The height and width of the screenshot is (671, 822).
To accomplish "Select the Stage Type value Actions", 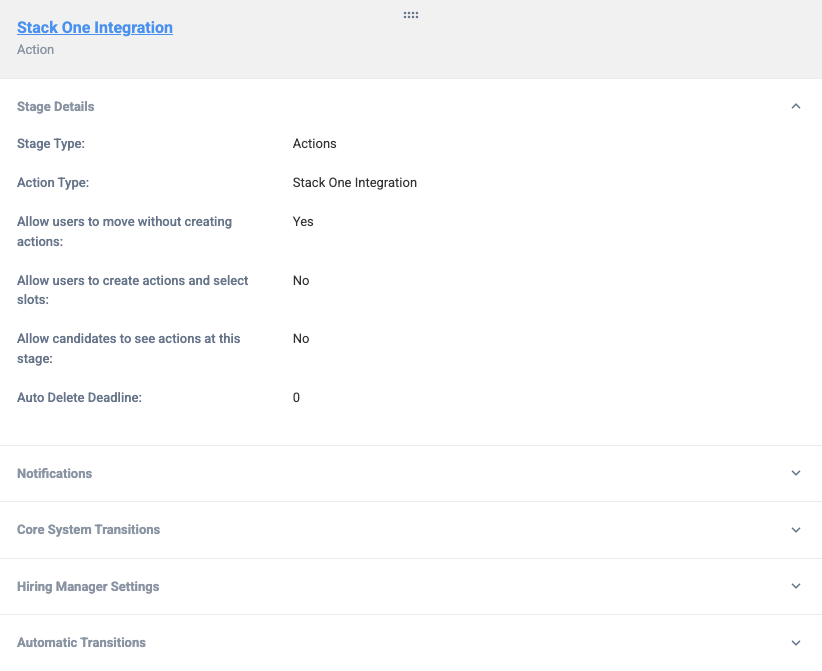I will pos(314,144).
